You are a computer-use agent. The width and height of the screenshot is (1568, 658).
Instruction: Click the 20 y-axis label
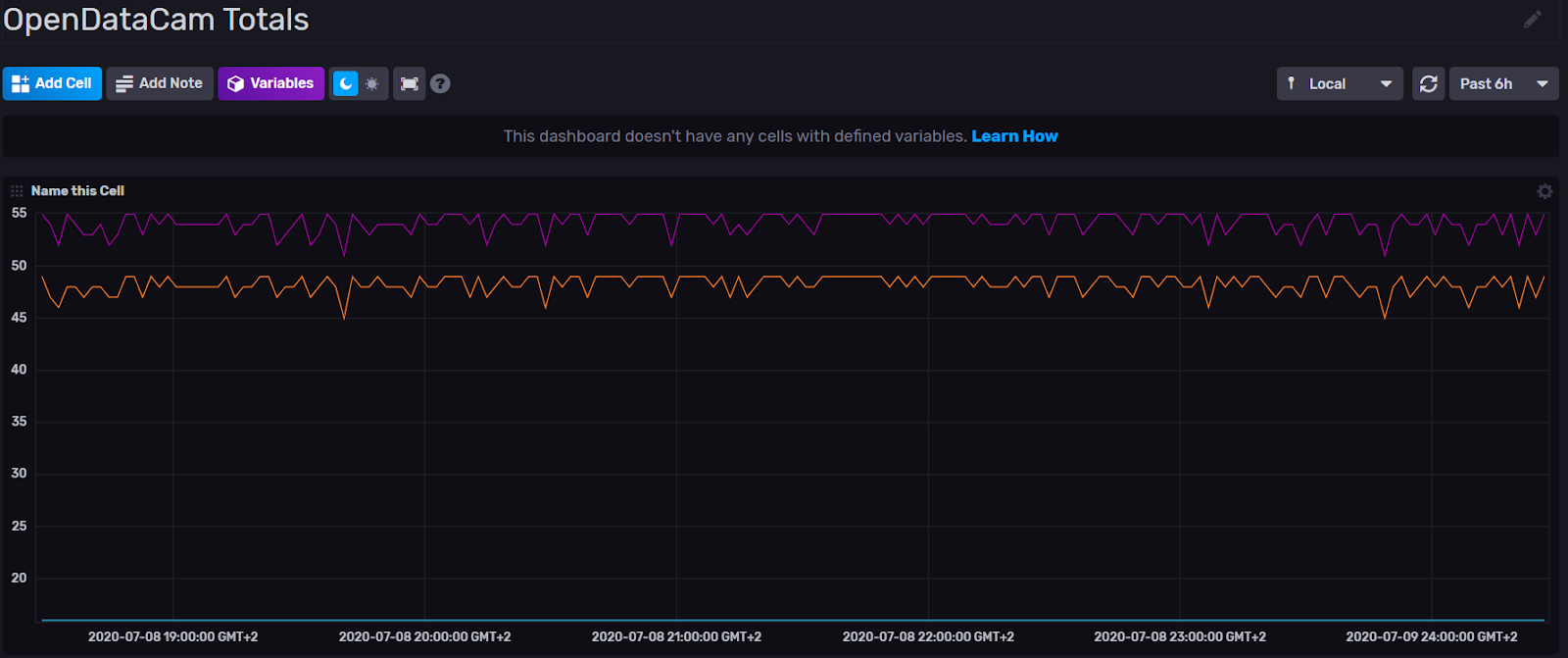pos(19,579)
